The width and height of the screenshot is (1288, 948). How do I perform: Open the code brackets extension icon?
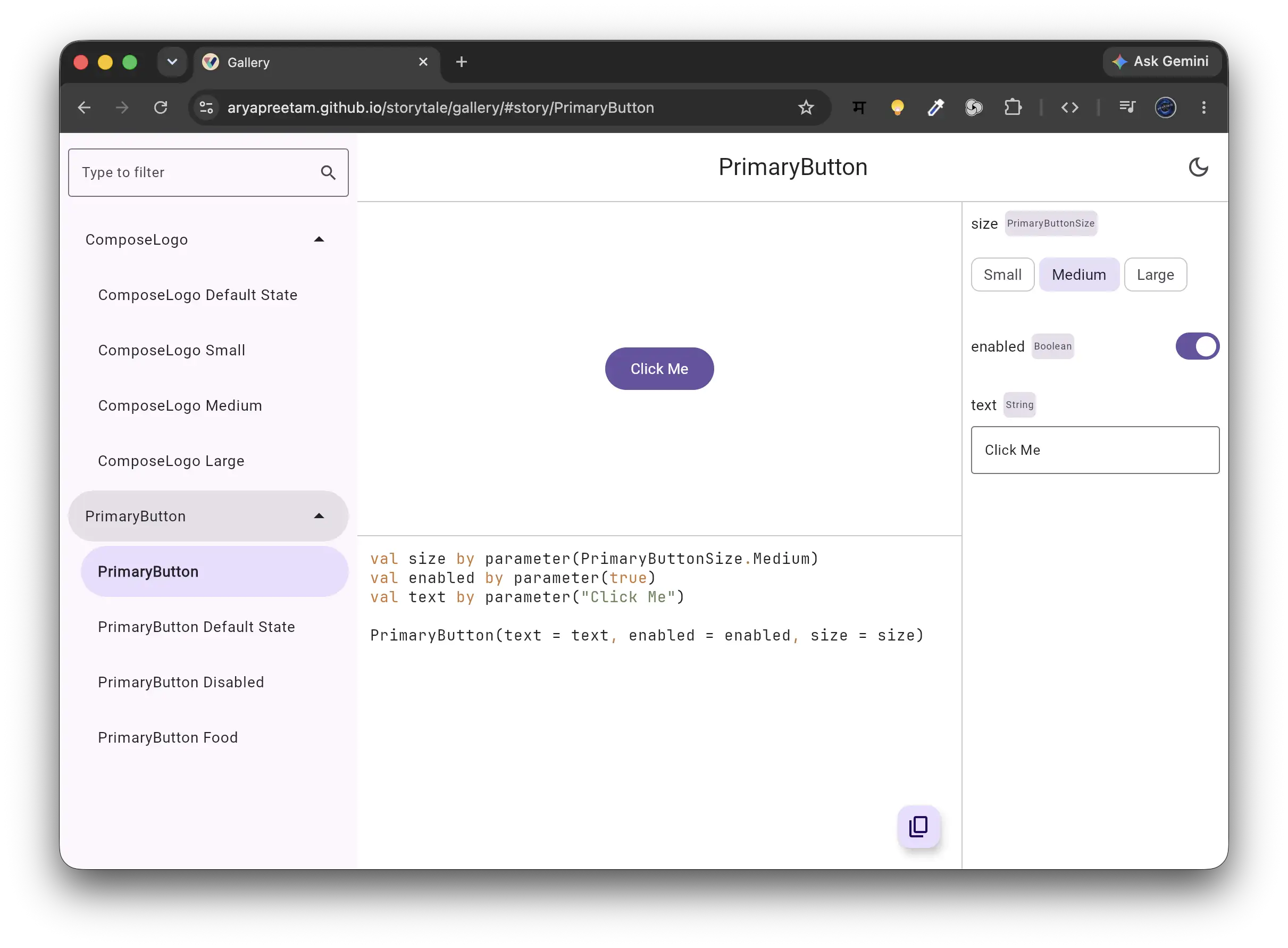coord(1069,107)
